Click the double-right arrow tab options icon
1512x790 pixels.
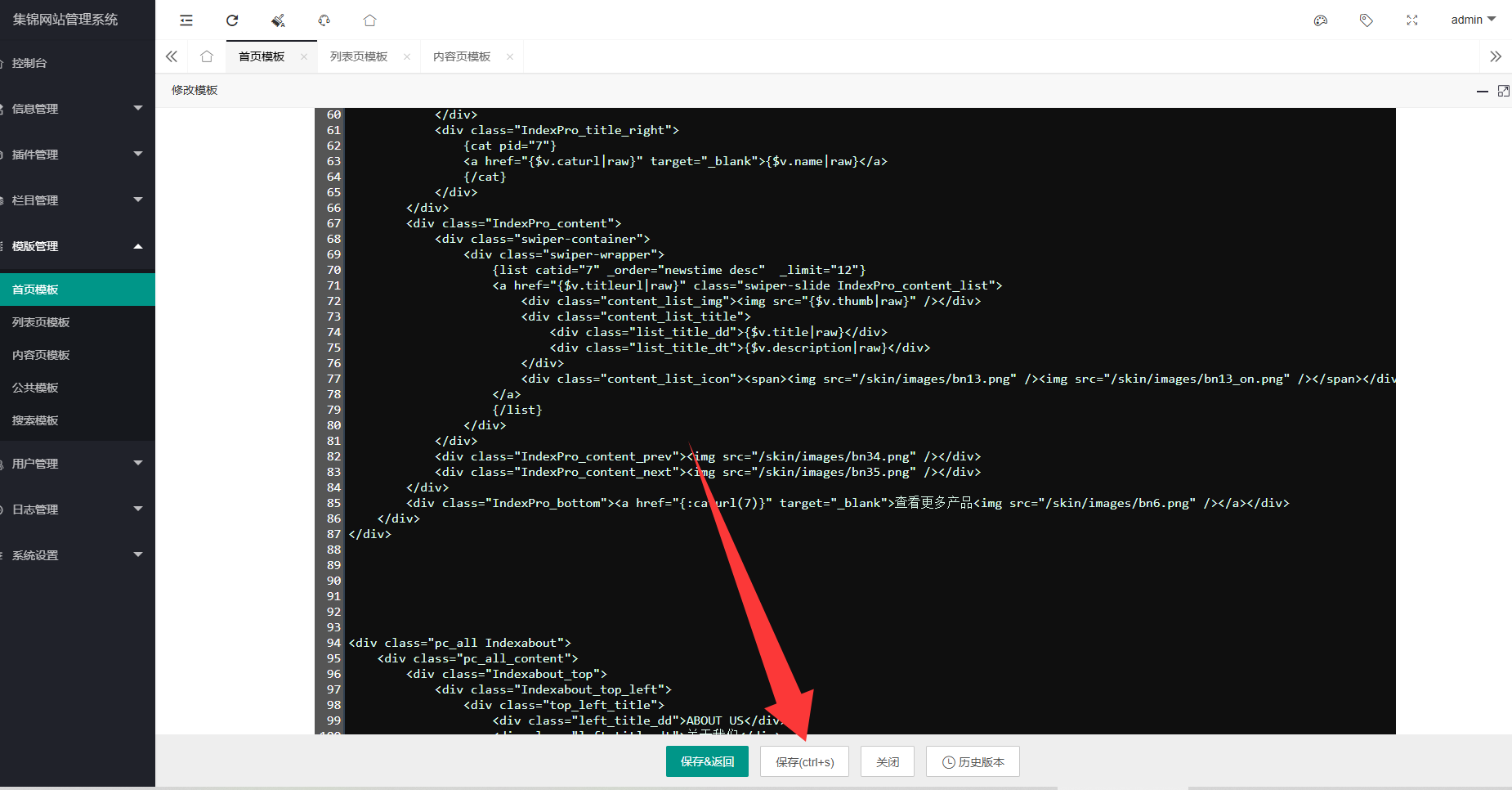1496,56
